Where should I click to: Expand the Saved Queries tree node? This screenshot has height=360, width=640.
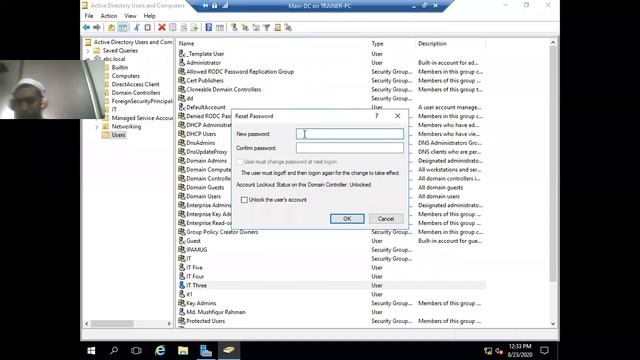[x=88, y=51]
